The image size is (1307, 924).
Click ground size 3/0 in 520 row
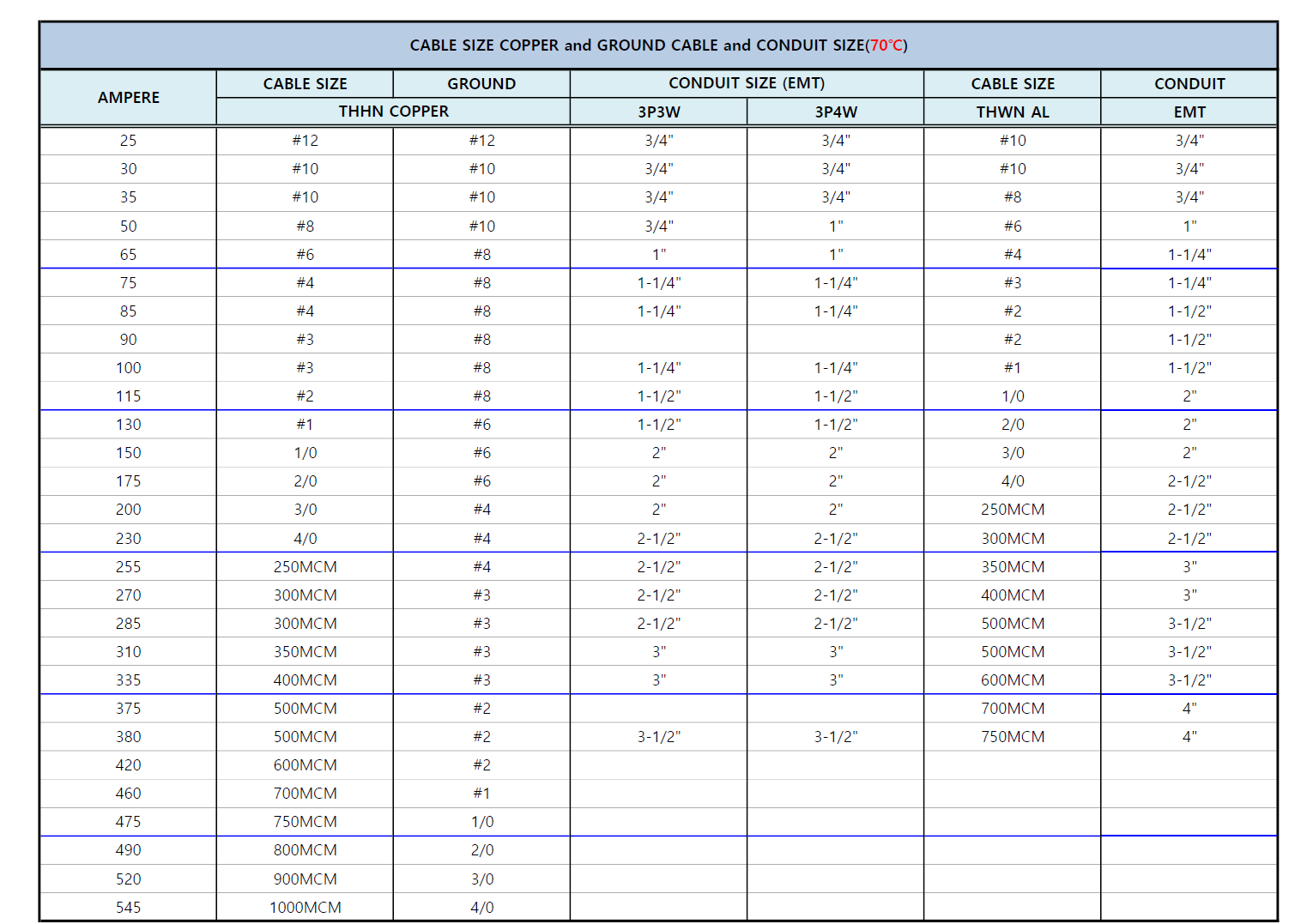coord(482,879)
